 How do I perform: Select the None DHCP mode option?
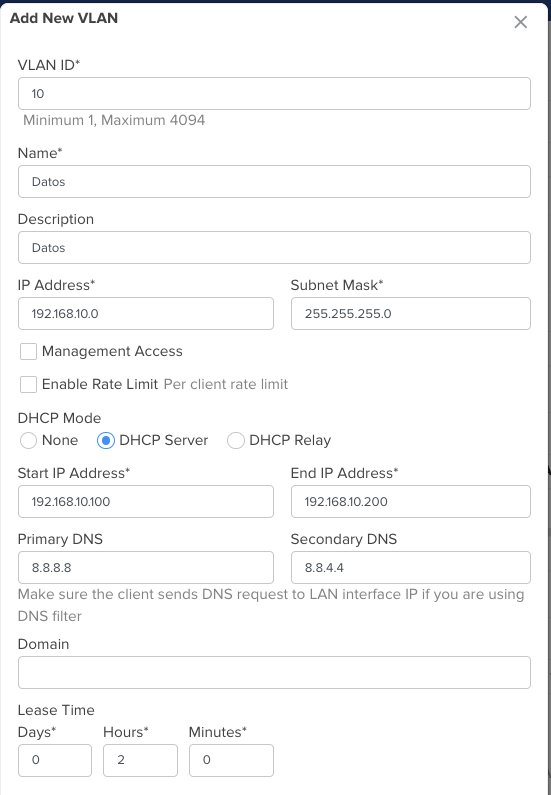tap(28, 440)
